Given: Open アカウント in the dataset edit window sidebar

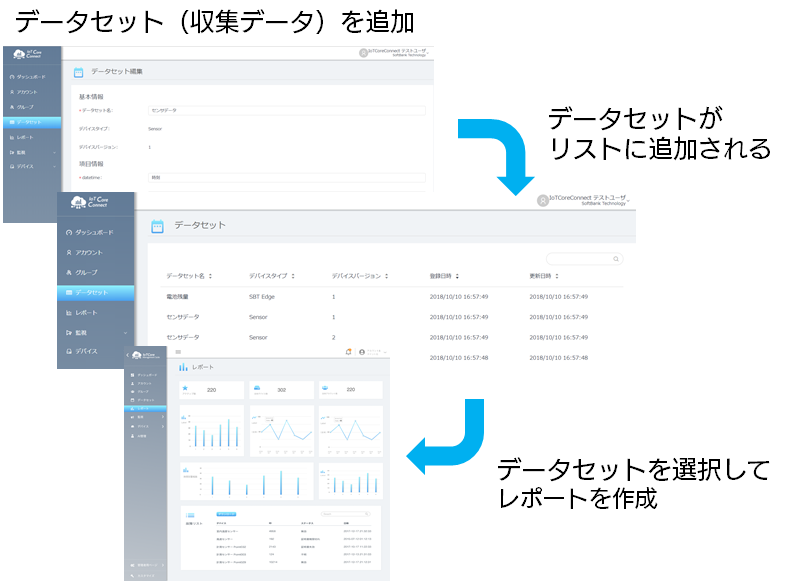Looking at the screenshot, I should pos(24,92).
